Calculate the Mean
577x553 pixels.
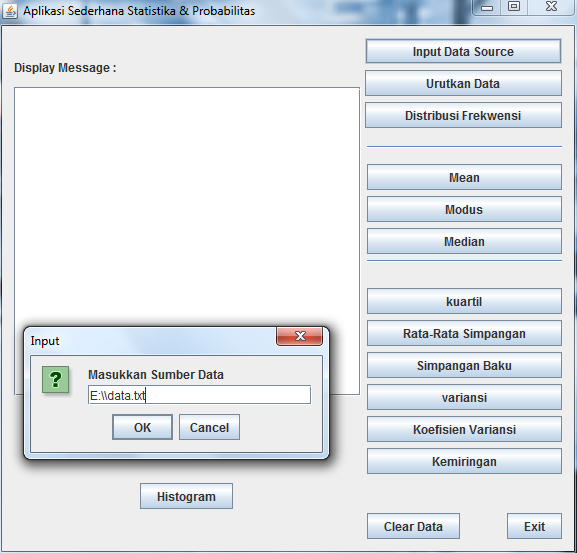point(464,177)
